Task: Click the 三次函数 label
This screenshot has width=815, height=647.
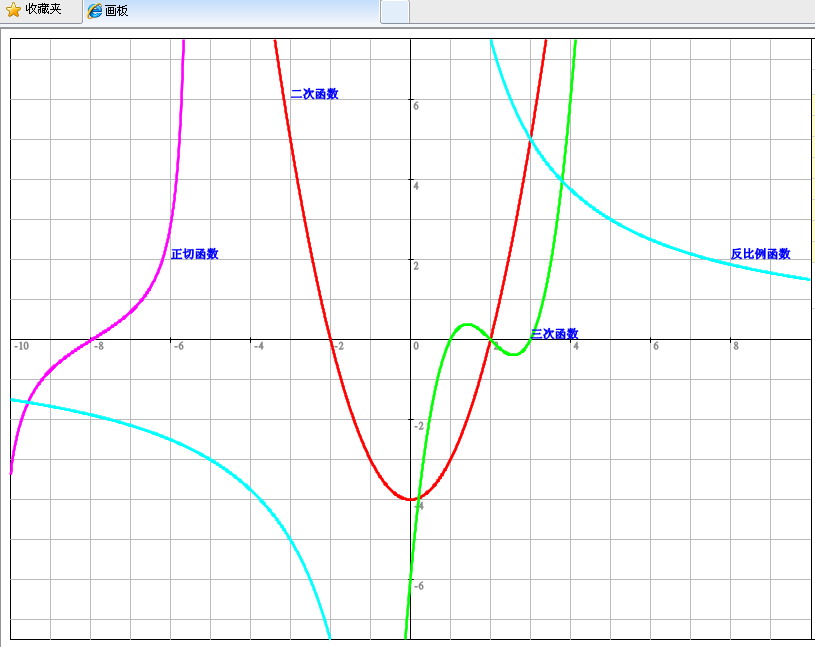Action: (x=554, y=334)
